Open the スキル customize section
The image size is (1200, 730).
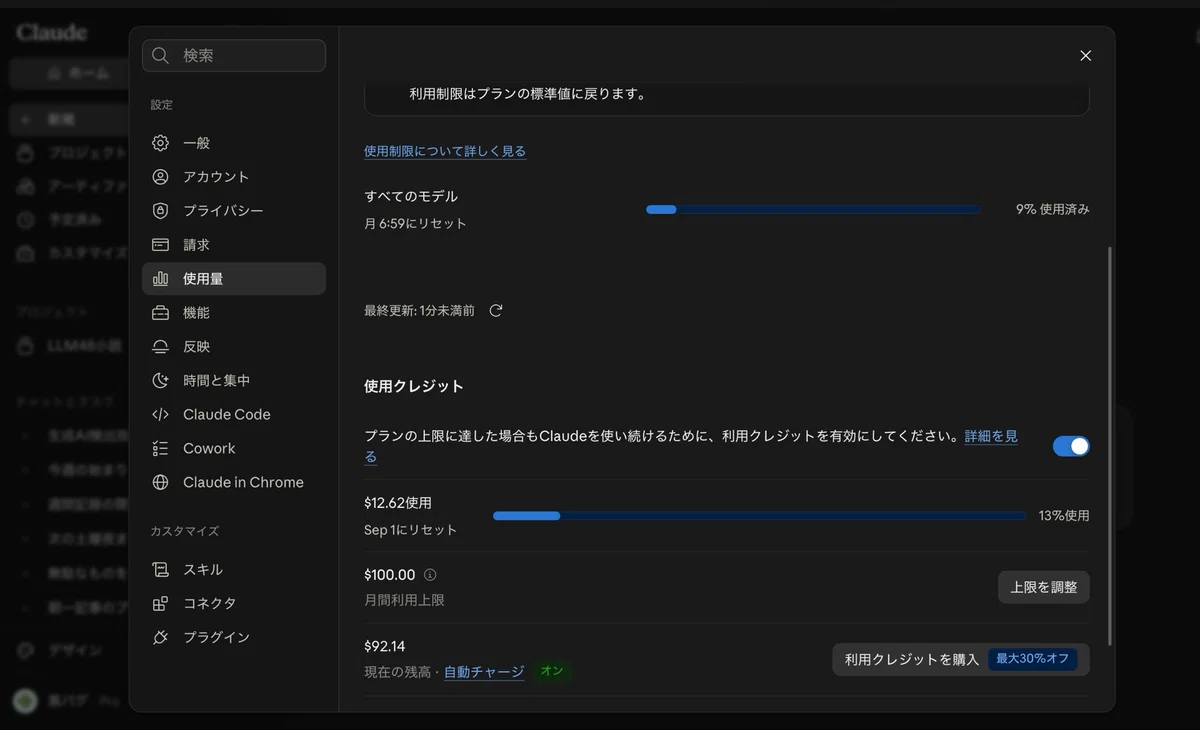pos(234,570)
